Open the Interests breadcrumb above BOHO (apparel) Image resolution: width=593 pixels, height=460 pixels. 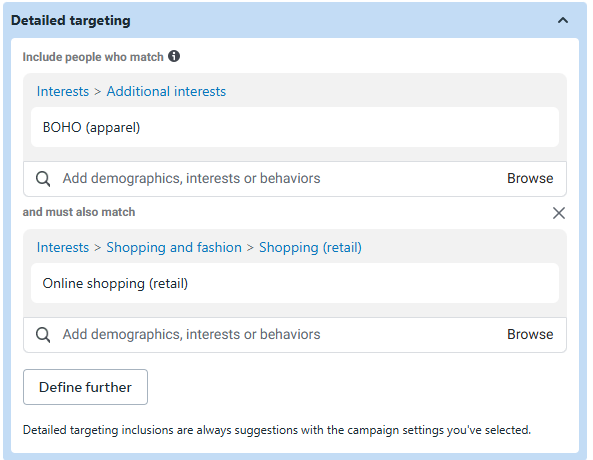click(x=63, y=92)
